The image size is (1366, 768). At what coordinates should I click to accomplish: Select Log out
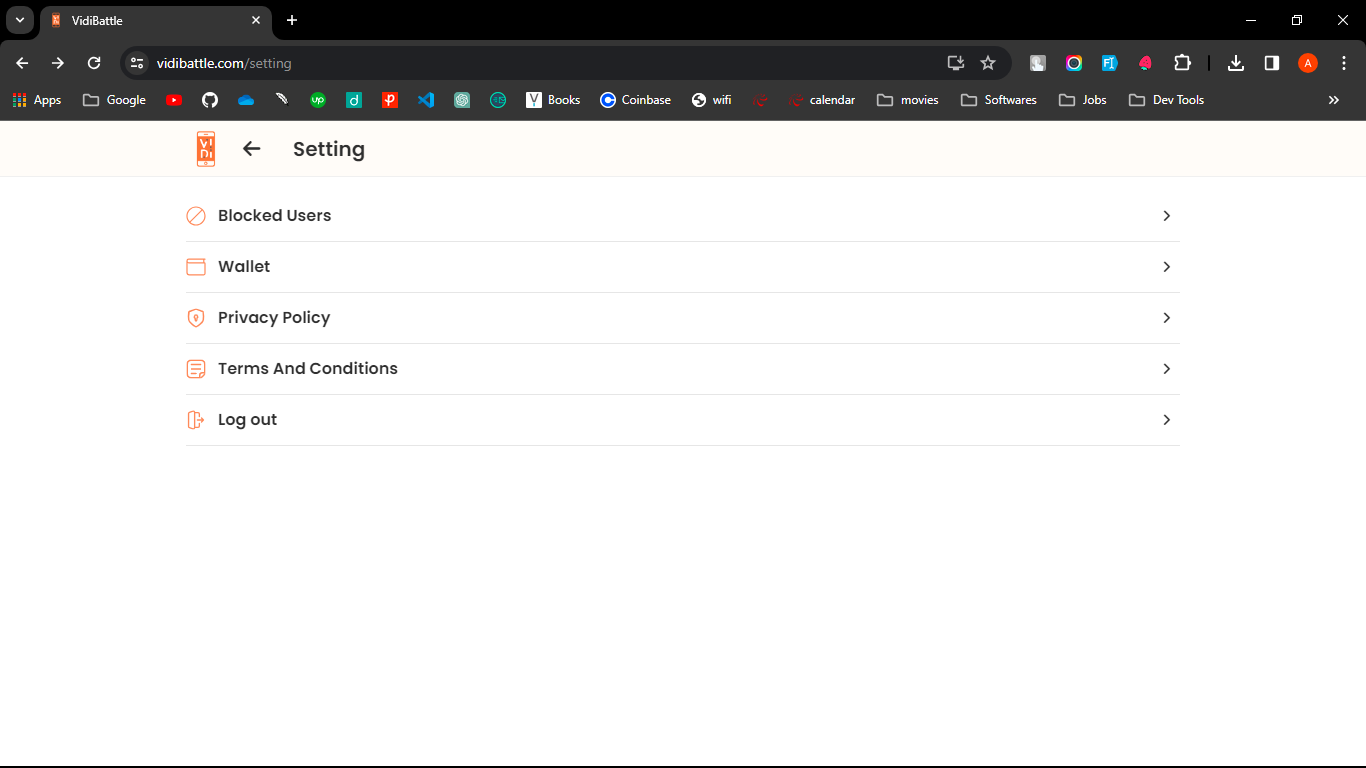[x=683, y=420]
